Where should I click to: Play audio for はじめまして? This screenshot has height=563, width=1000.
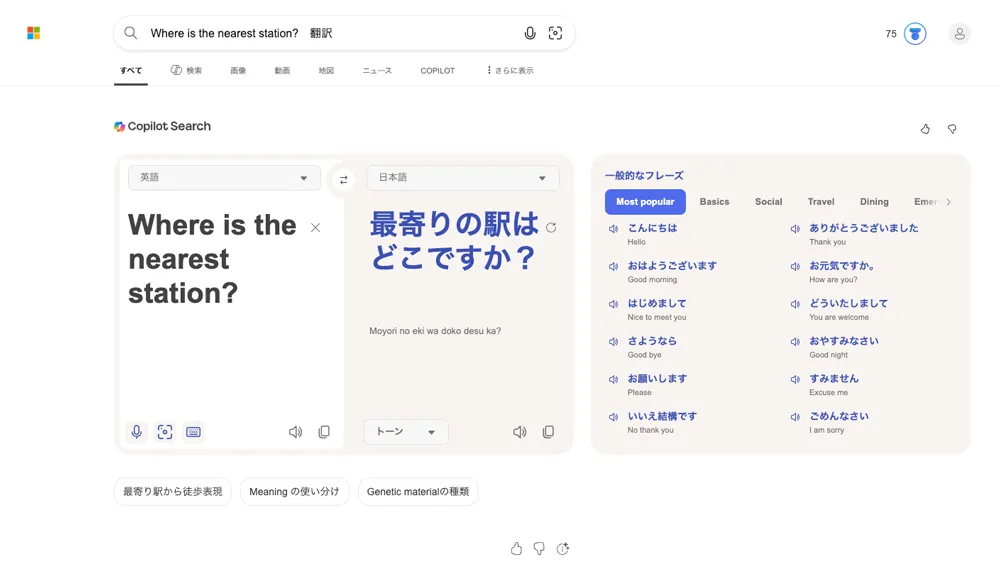(x=614, y=303)
